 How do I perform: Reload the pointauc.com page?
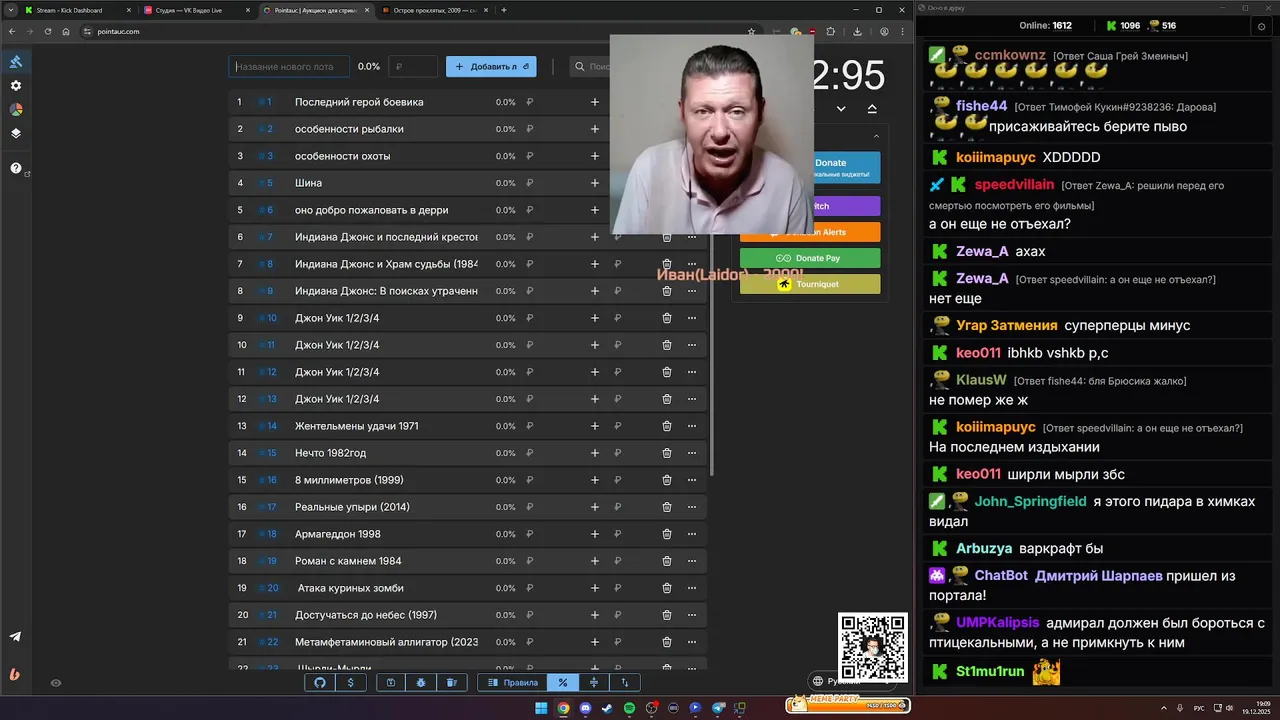click(x=48, y=31)
